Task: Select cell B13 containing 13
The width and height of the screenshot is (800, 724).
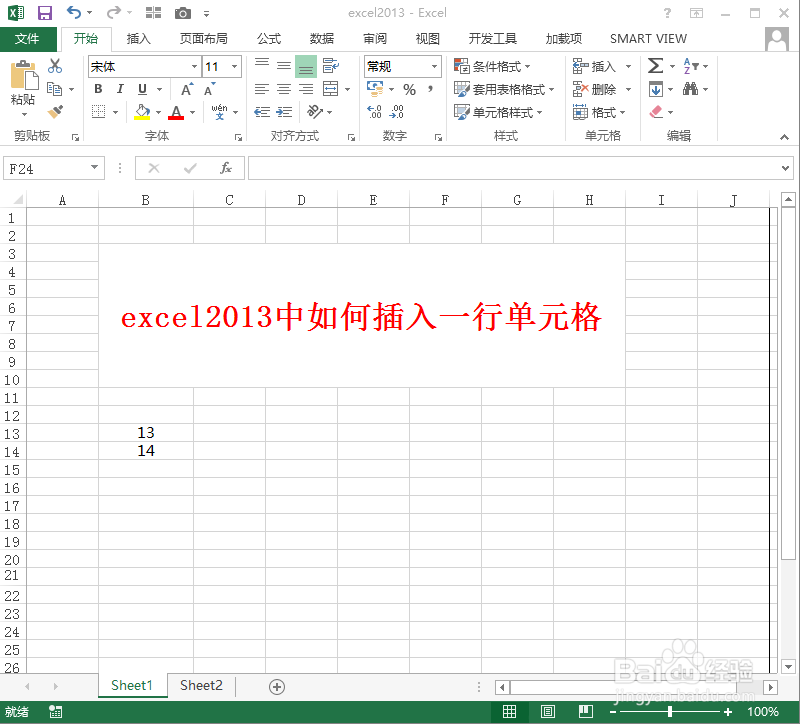Action: click(146, 433)
